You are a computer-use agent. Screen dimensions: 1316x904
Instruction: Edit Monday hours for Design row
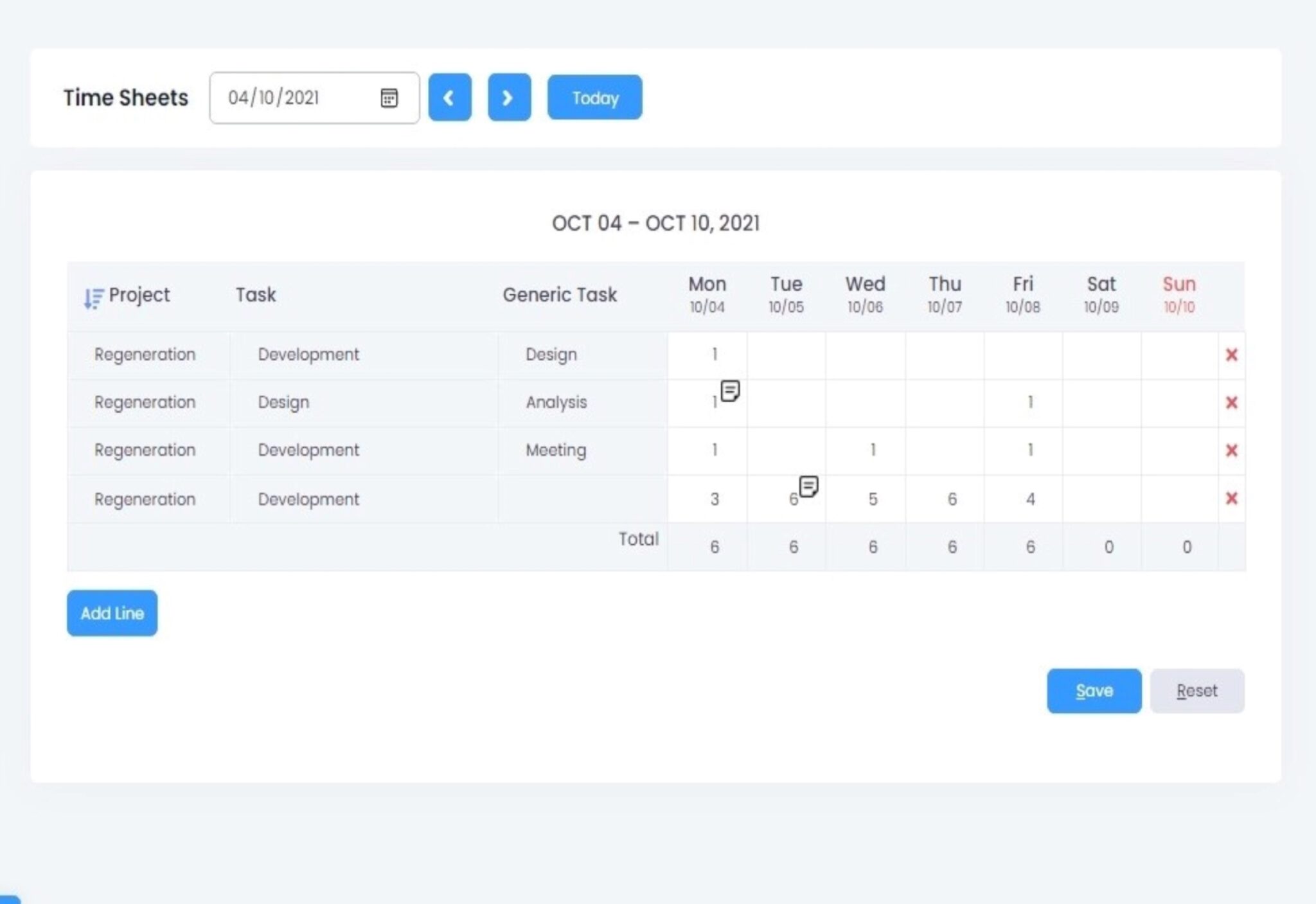pos(707,355)
